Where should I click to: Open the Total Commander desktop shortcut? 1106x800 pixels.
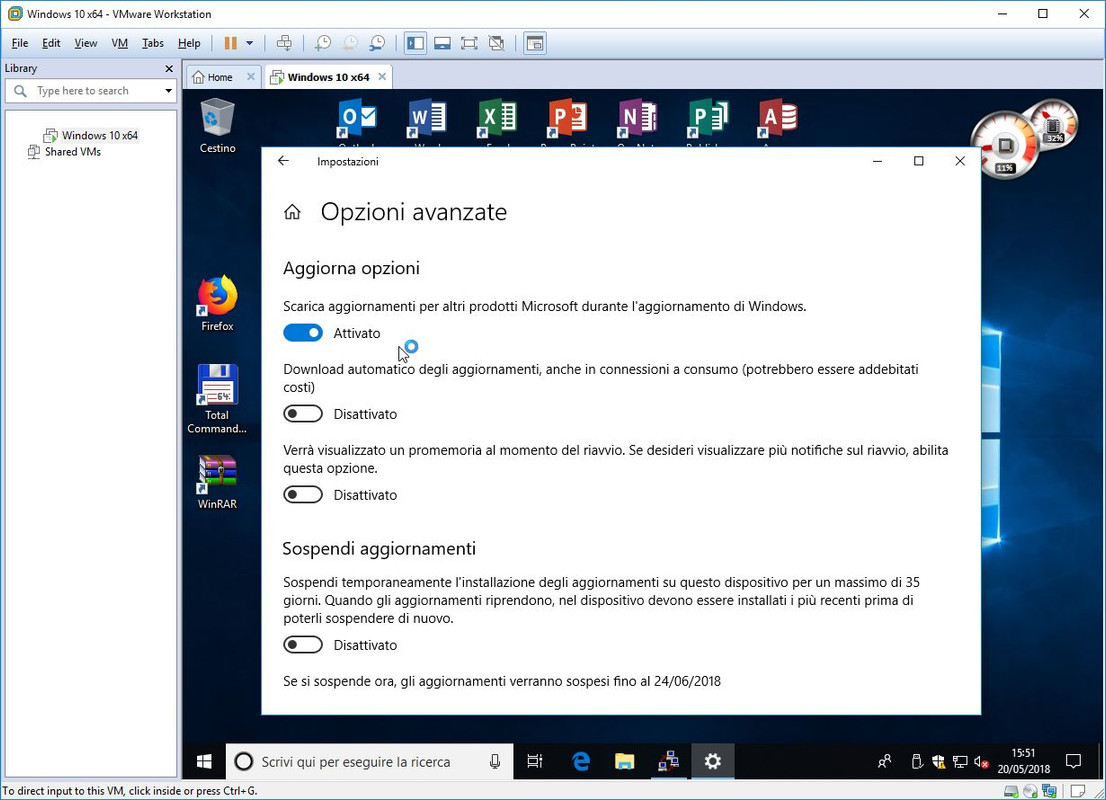coord(217,399)
